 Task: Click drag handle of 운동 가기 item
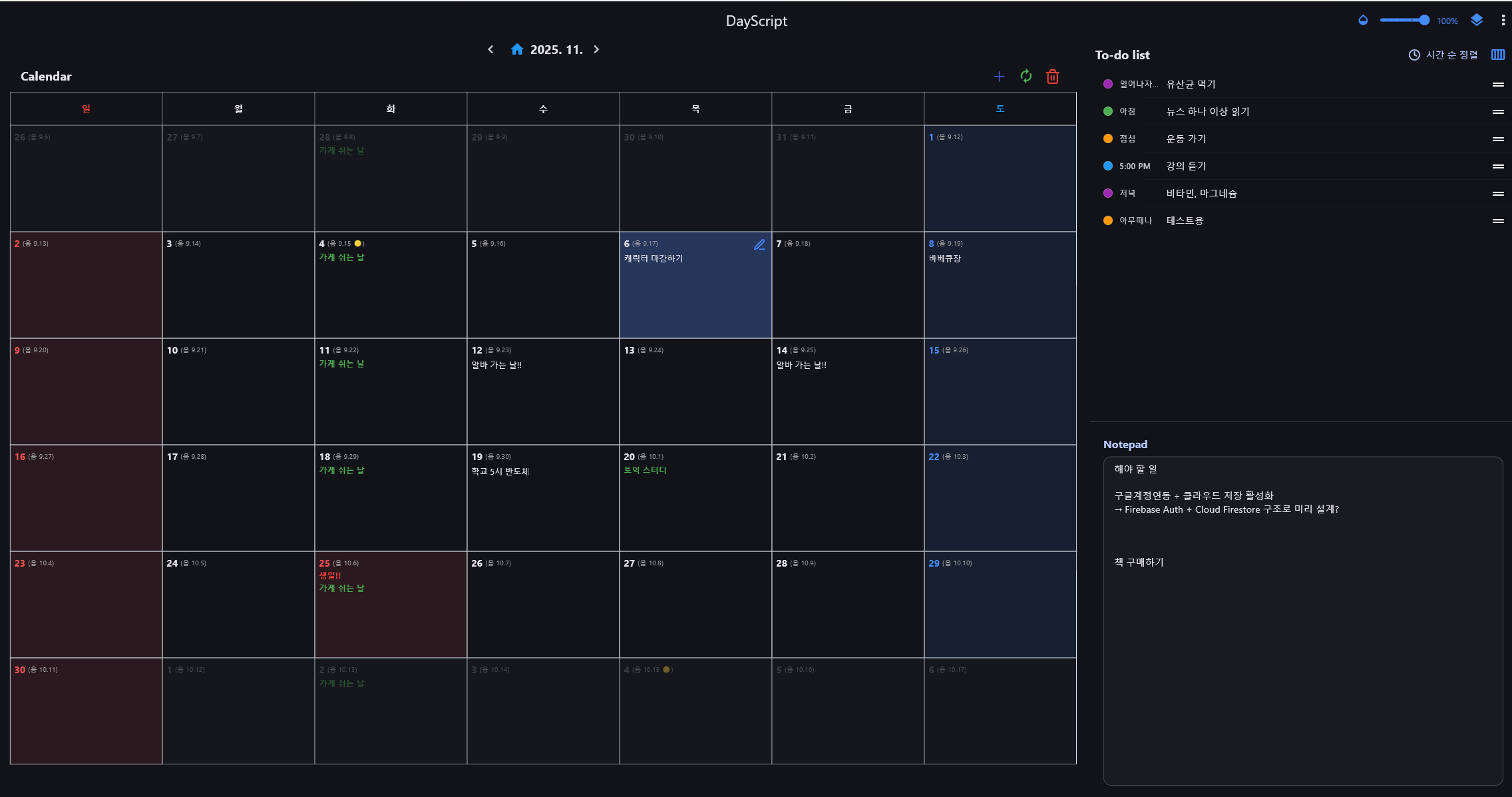coord(1498,138)
